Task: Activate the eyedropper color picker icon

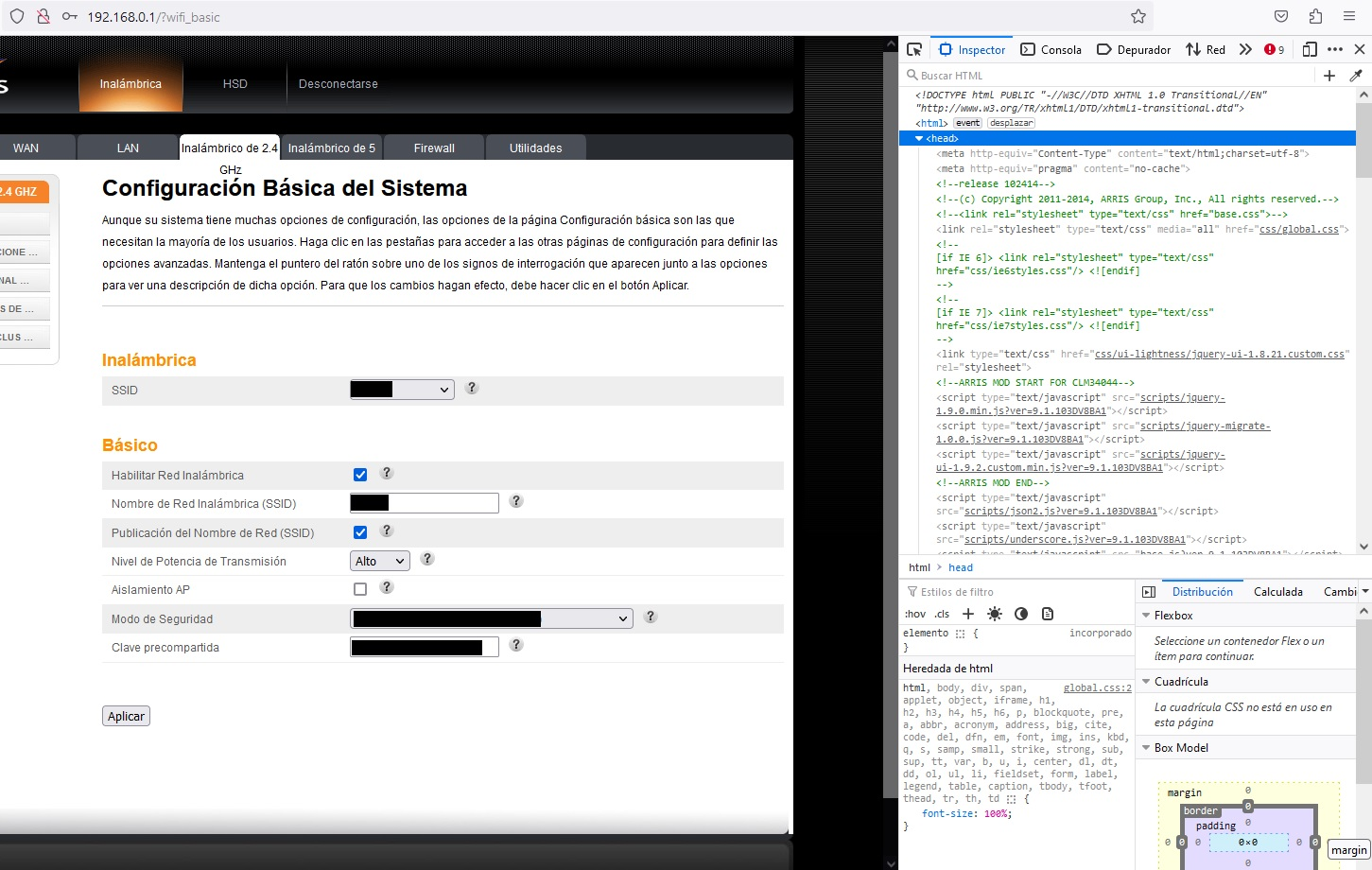Action: tap(1356, 76)
